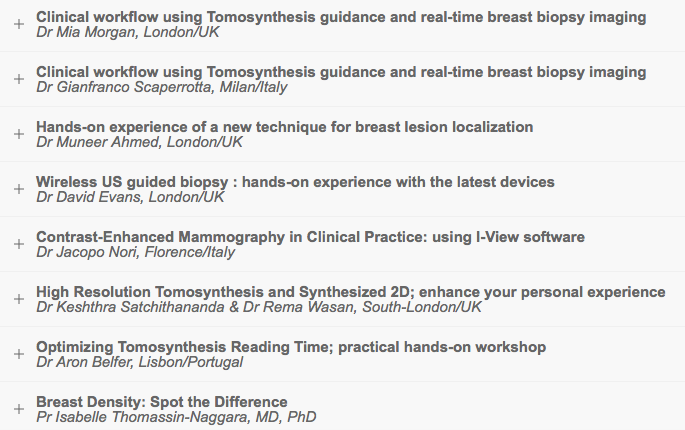Image resolution: width=685 pixels, height=430 pixels.
Task: Select speaker line Dr Muneer Ahmed, London/UK
Action: pyautogui.click(x=139, y=142)
